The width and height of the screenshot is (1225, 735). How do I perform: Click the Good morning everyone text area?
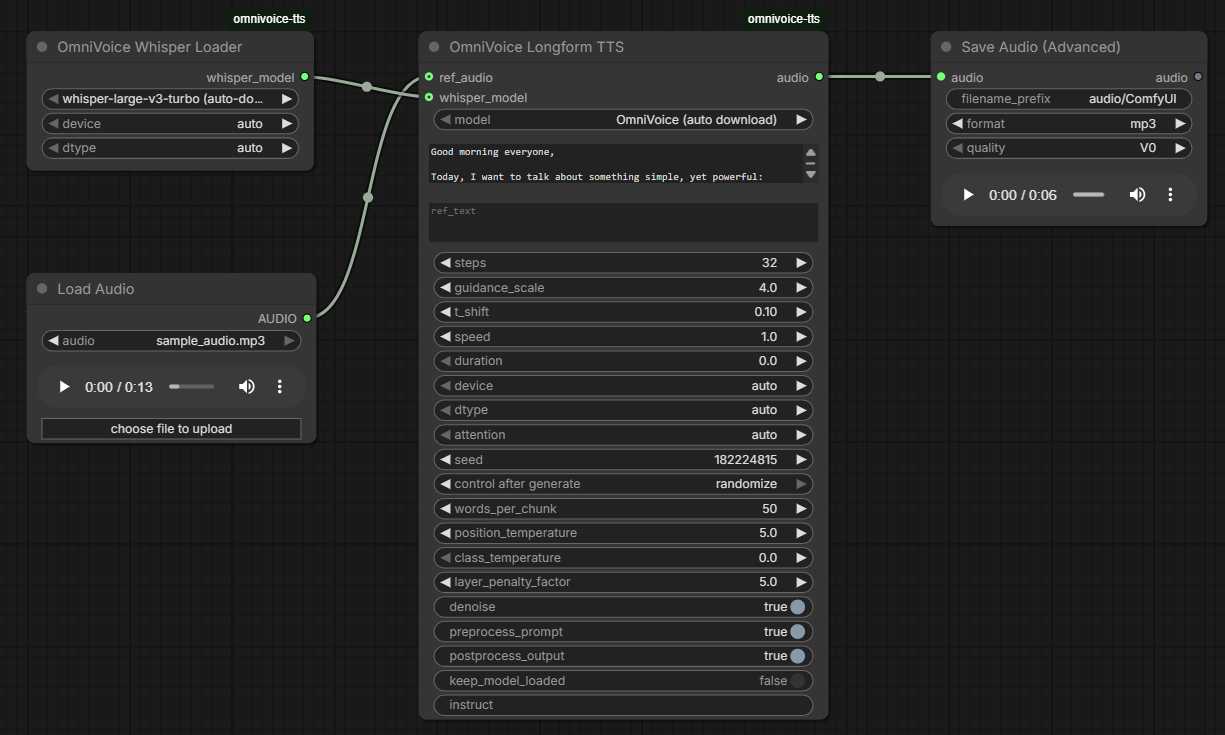click(616, 163)
